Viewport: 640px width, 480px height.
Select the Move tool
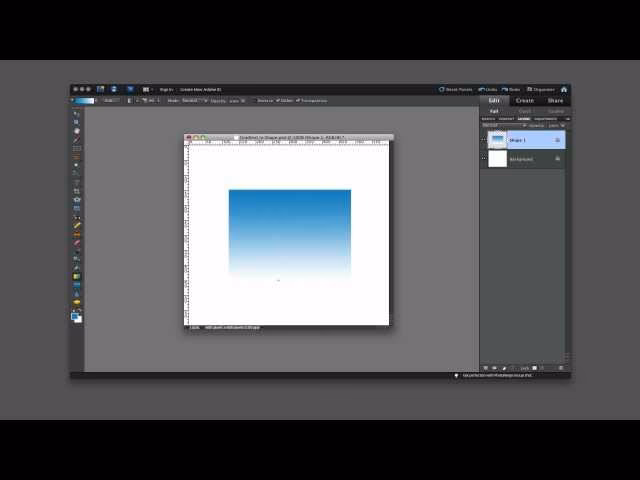tap(76, 114)
